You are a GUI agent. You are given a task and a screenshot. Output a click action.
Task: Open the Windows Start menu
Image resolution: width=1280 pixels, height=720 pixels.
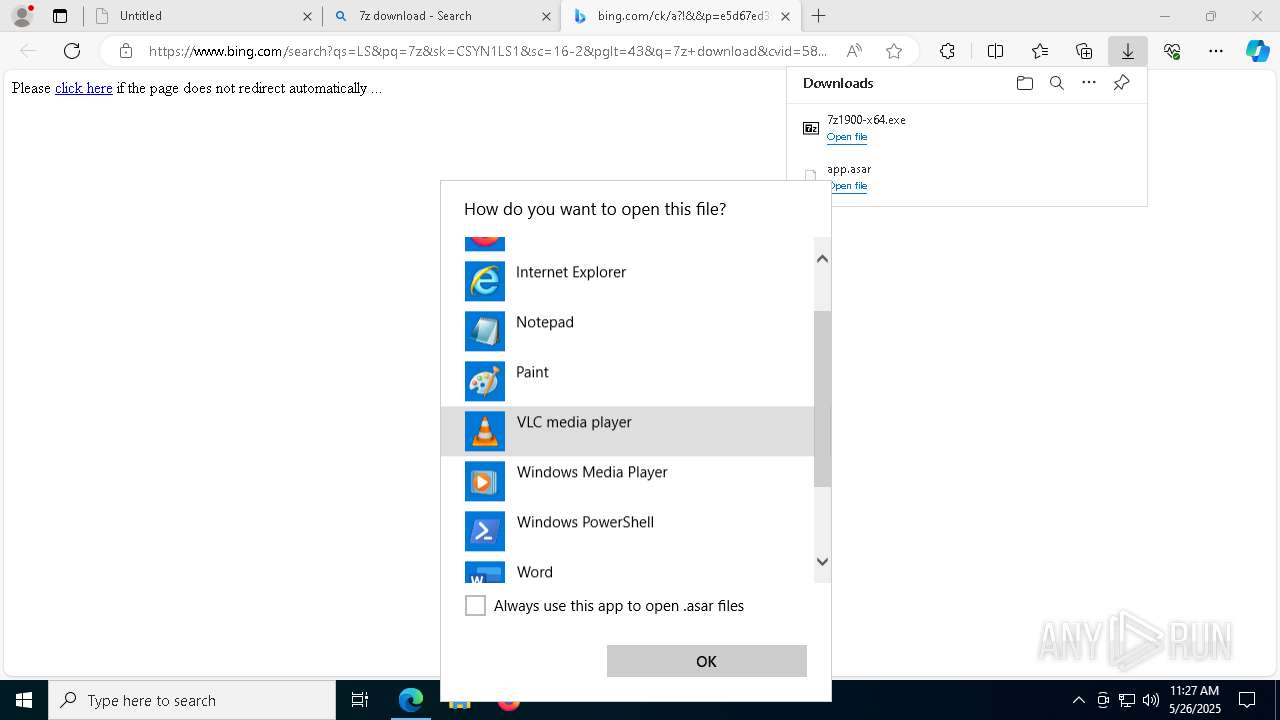(24, 700)
